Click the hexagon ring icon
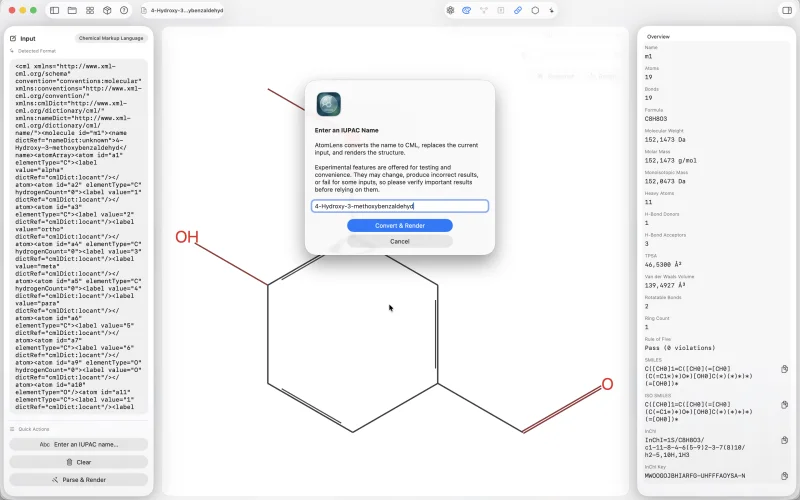The height and width of the screenshot is (500, 800). (535, 10)
